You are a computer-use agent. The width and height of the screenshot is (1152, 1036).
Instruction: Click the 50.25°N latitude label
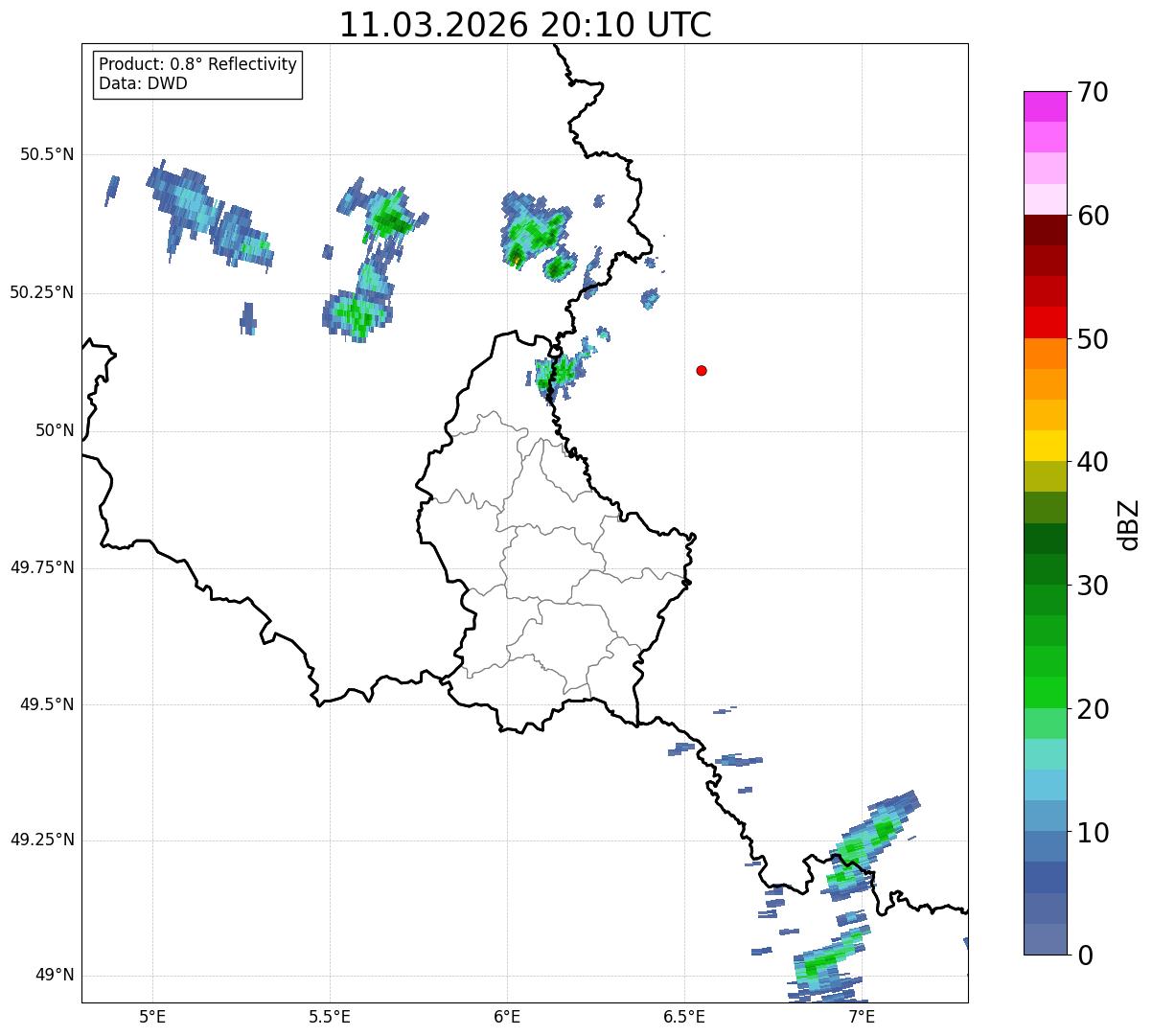(41, 293)
